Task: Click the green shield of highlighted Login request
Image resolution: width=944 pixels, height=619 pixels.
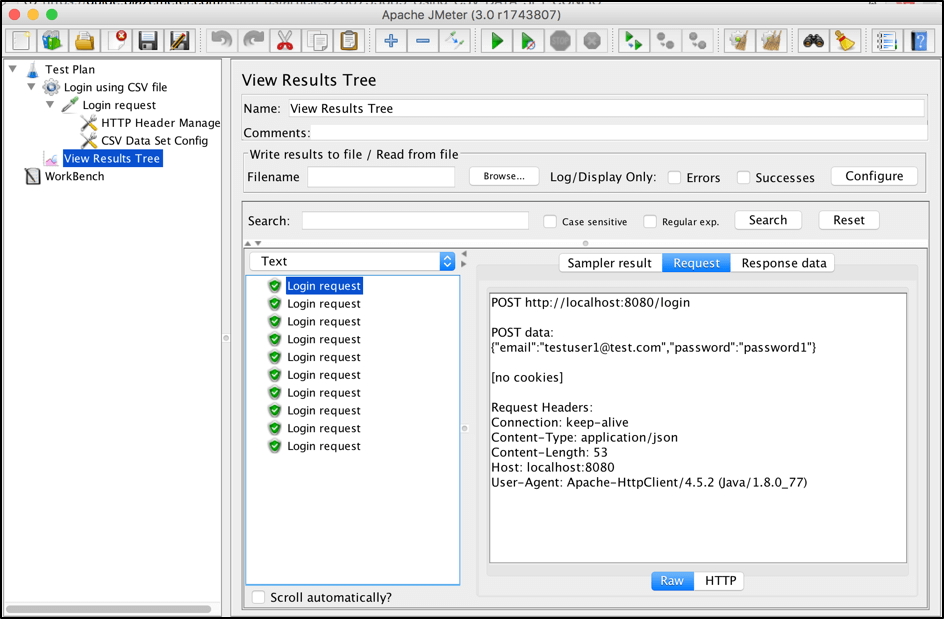Action: [275, 285]
